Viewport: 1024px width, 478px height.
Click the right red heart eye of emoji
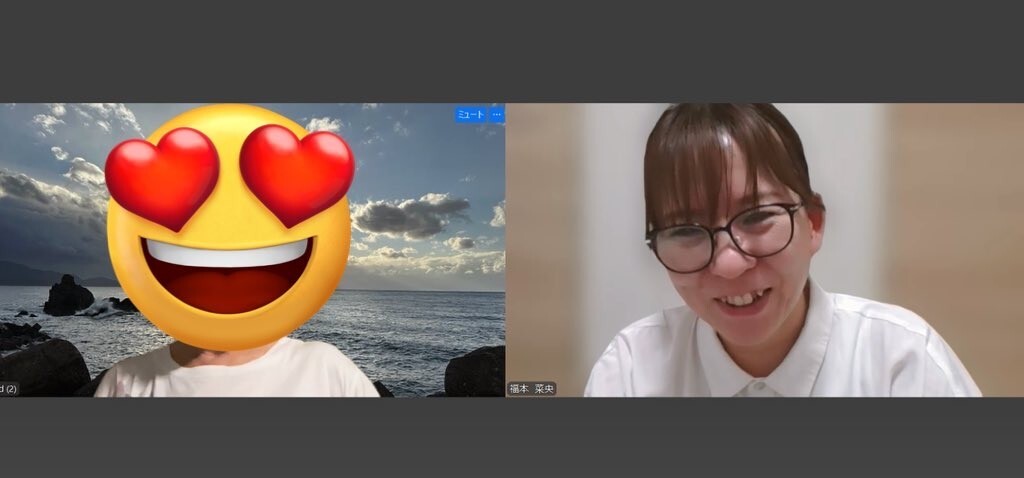point(297,173)
